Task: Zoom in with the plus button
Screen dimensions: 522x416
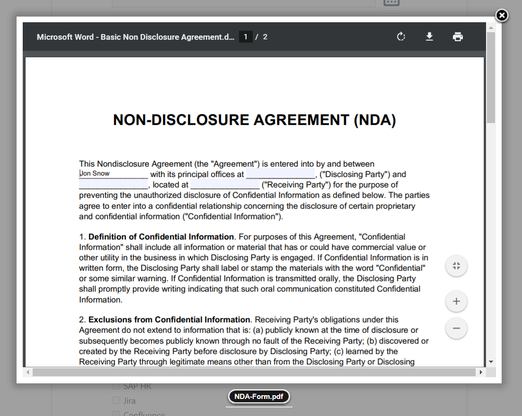Action: (x=456, y=301)
